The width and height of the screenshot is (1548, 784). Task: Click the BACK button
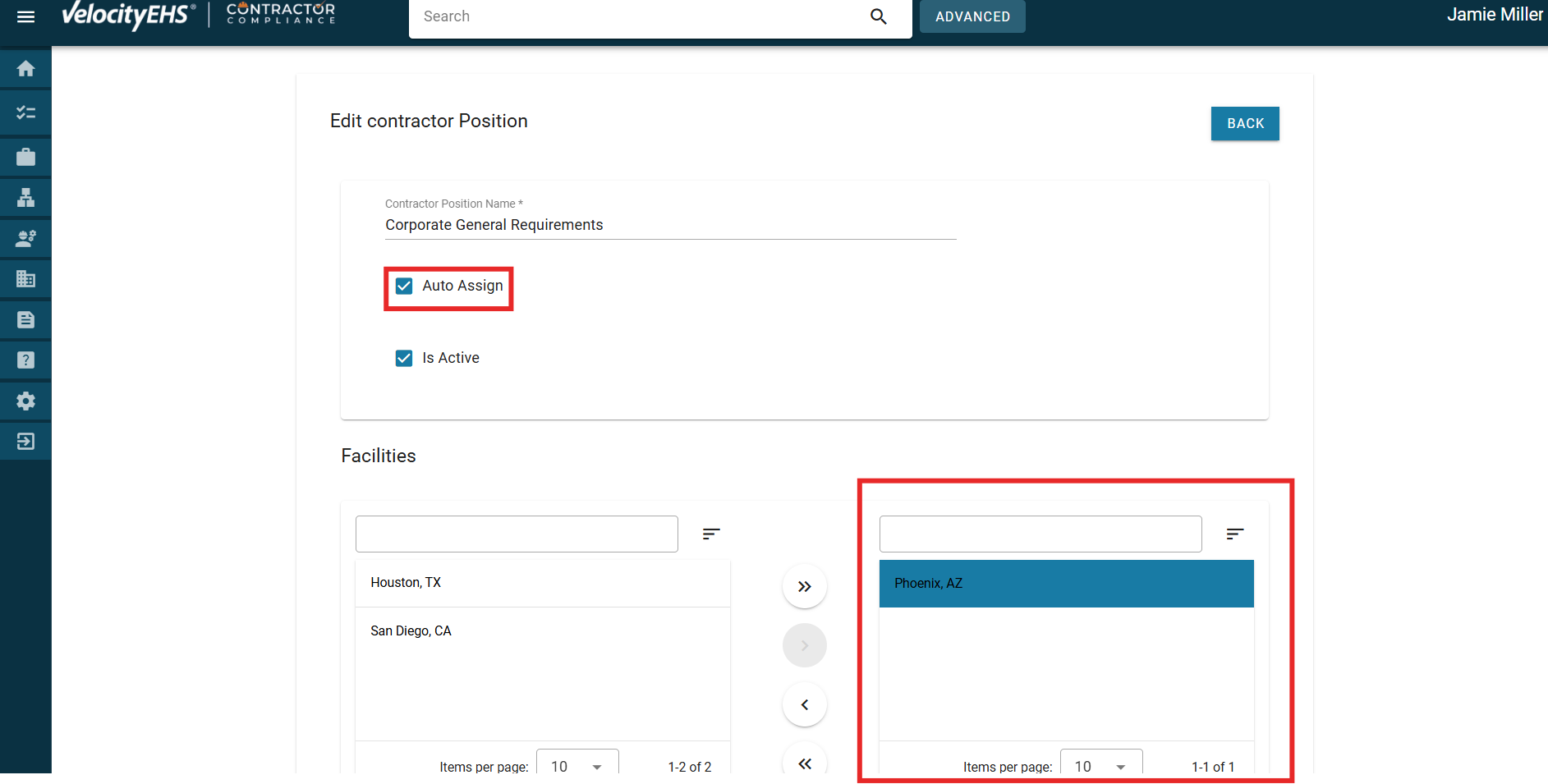[1244, 123]
